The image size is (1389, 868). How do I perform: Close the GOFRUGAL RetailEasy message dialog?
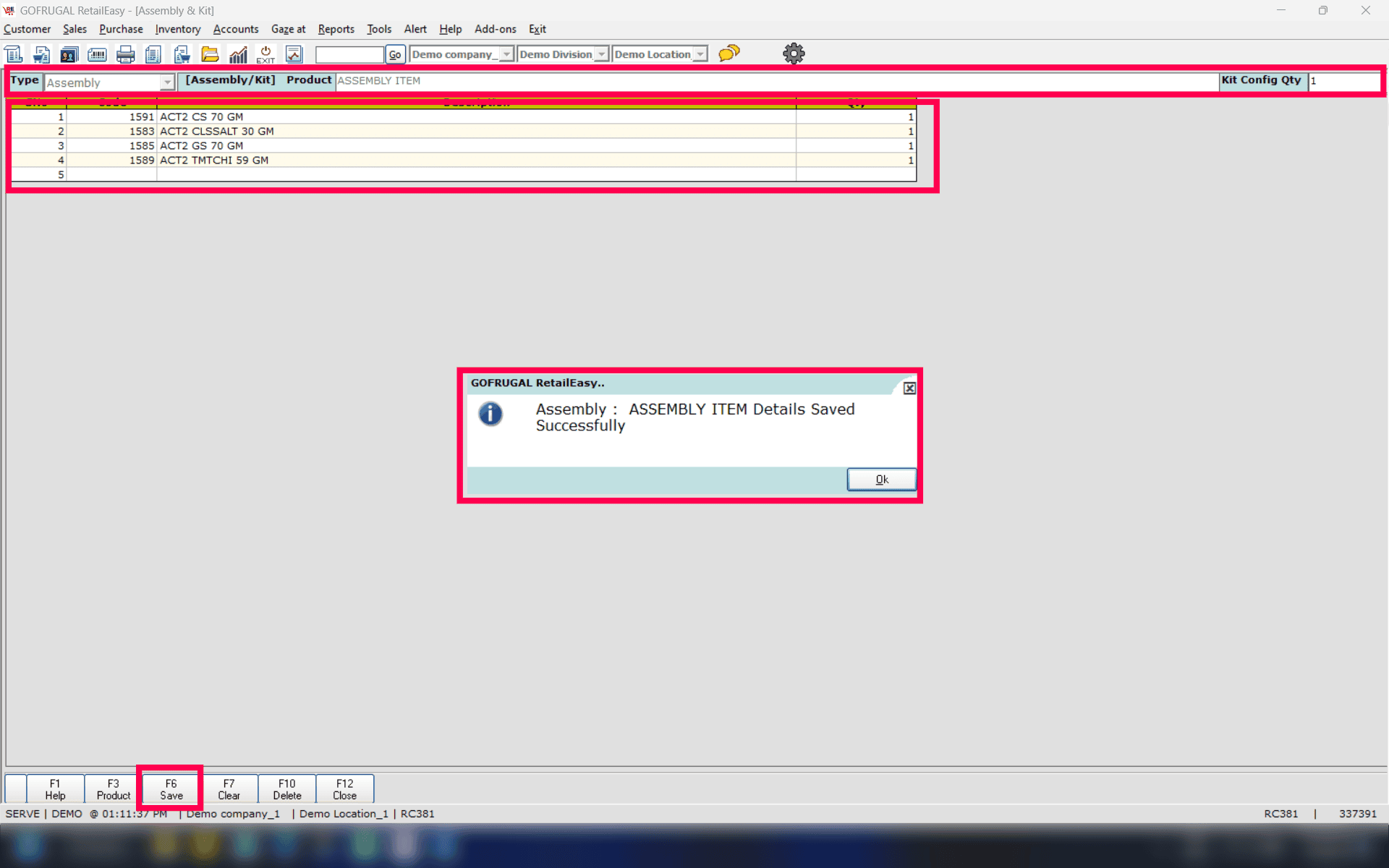(909, 388)
